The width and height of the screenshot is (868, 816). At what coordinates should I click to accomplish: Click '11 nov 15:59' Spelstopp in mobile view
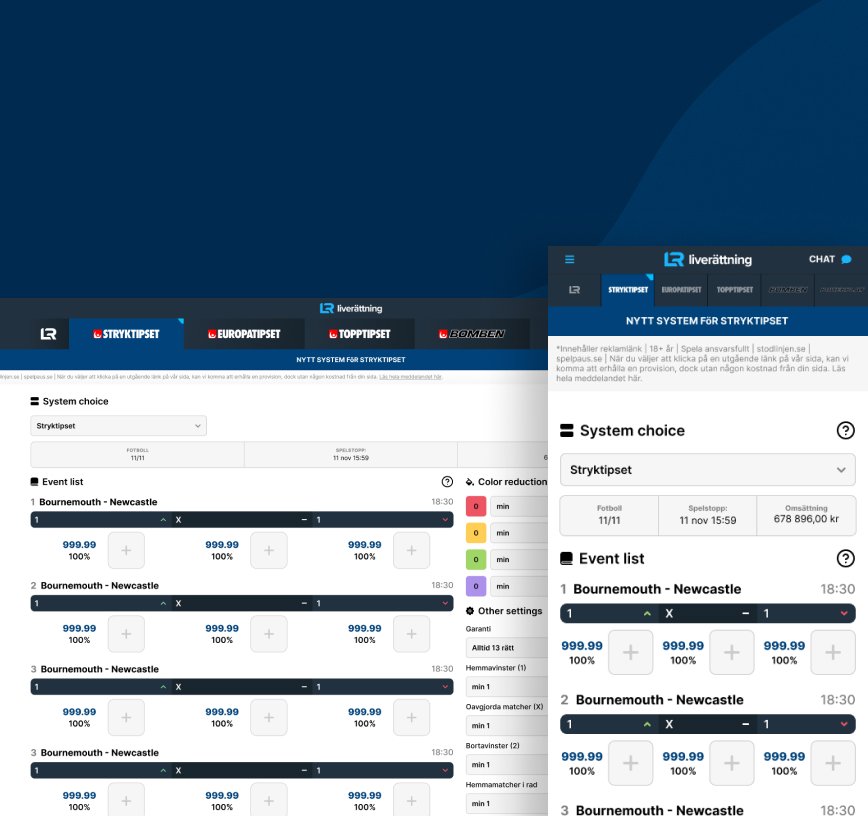pyautogui.click(x=707, y=520)
